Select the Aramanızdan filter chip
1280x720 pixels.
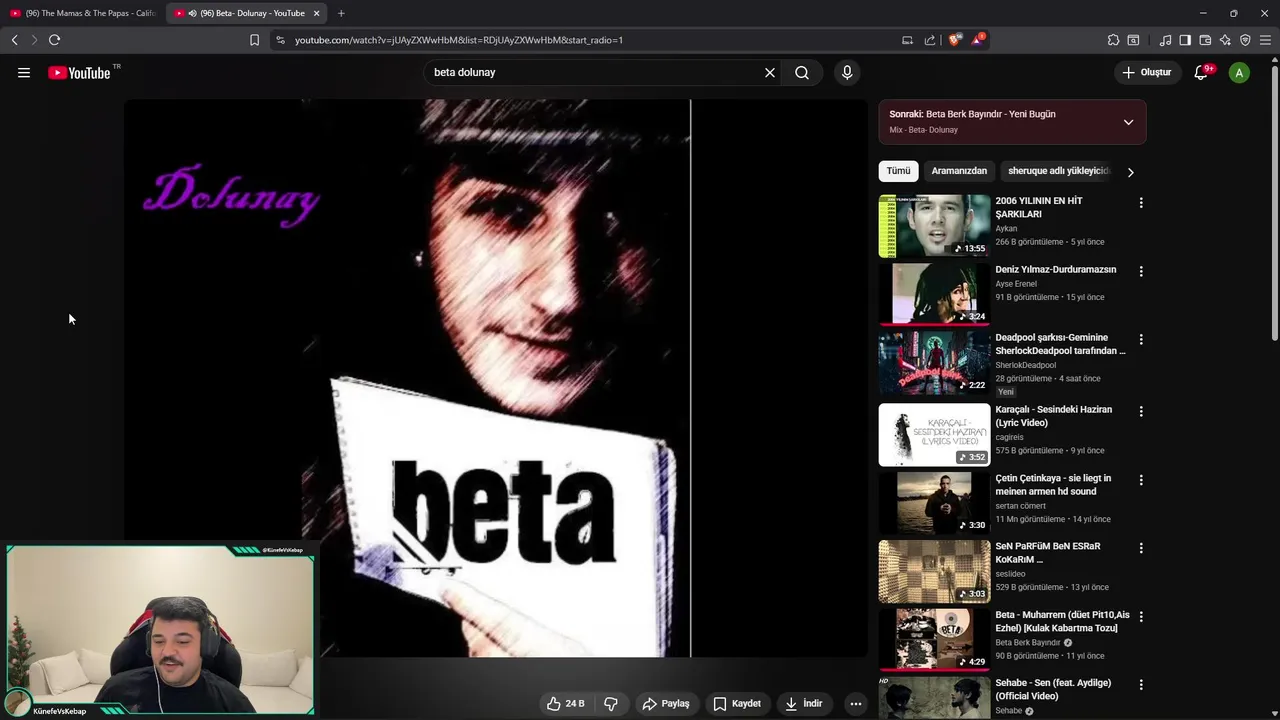click(959, 171)
